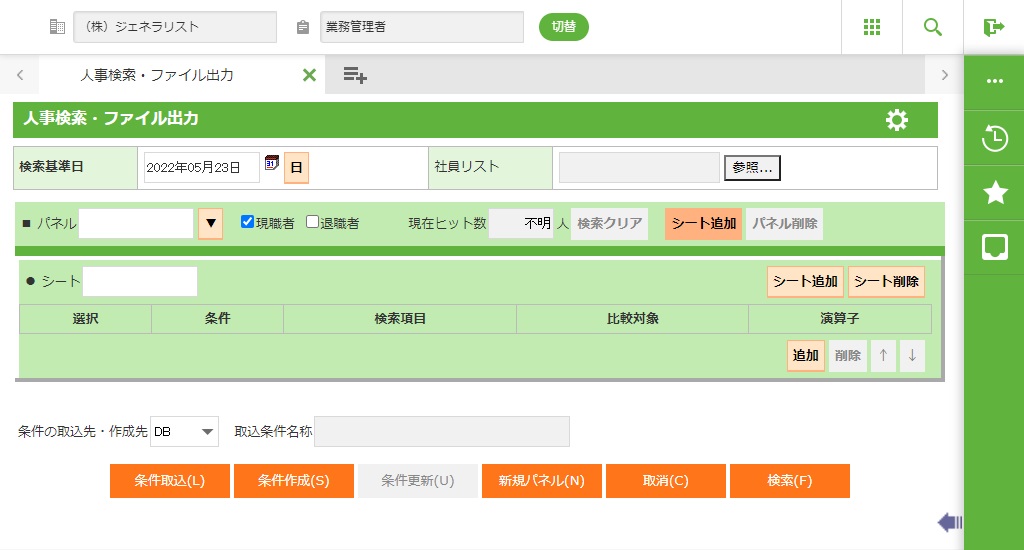Click the 条件 column header
1024x550 pixels.
pyautogui.click(x=217, y=319)
